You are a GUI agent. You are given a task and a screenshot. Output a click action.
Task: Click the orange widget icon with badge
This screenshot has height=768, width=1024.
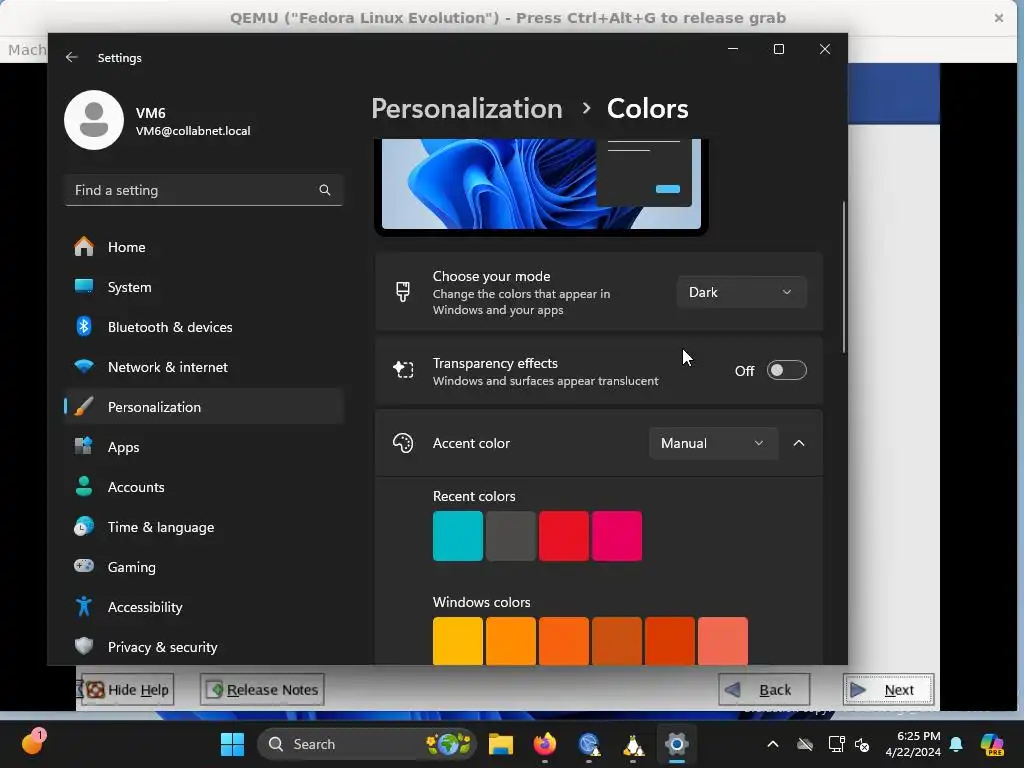(x=33, y=743)
